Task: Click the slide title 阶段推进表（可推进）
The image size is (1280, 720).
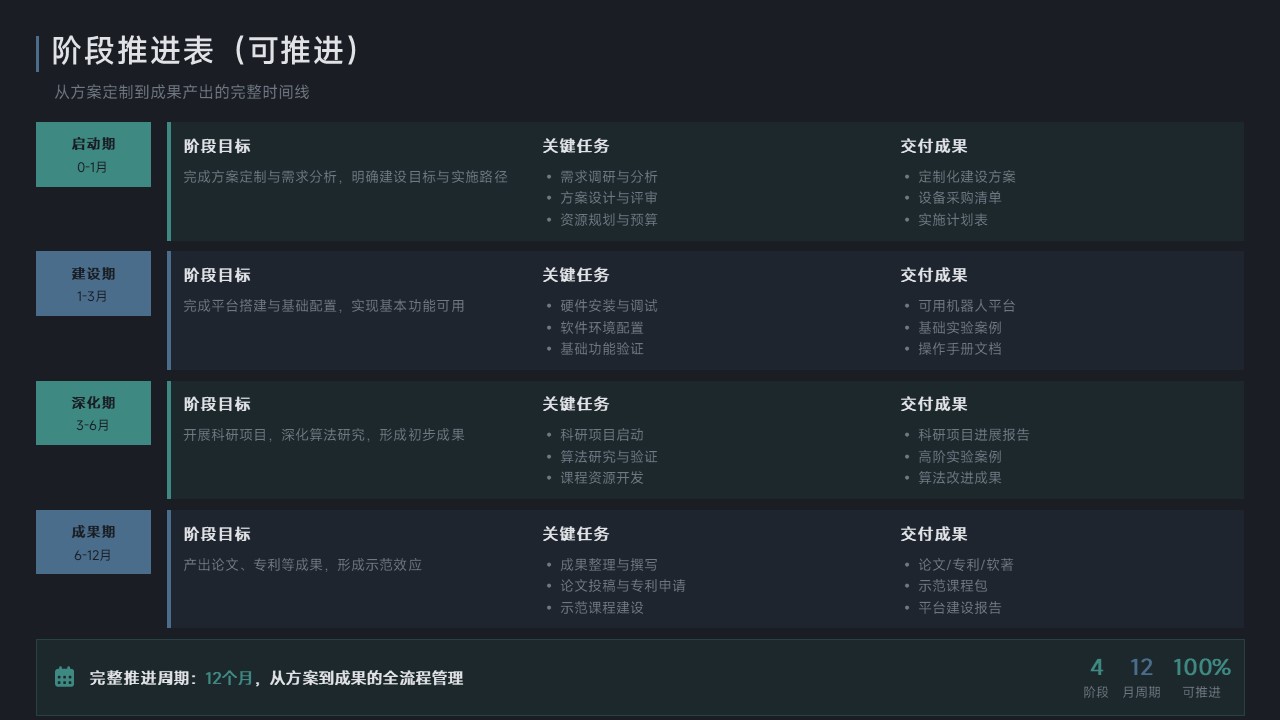Action: coord(206,51)
